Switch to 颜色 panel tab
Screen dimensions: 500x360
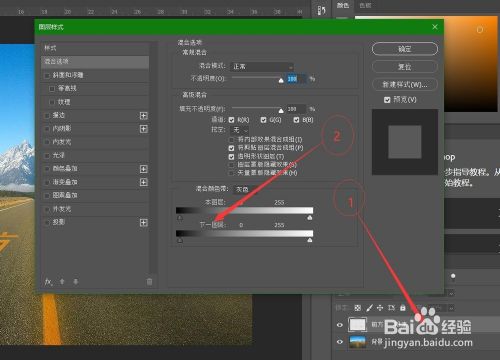pos(343,5)
